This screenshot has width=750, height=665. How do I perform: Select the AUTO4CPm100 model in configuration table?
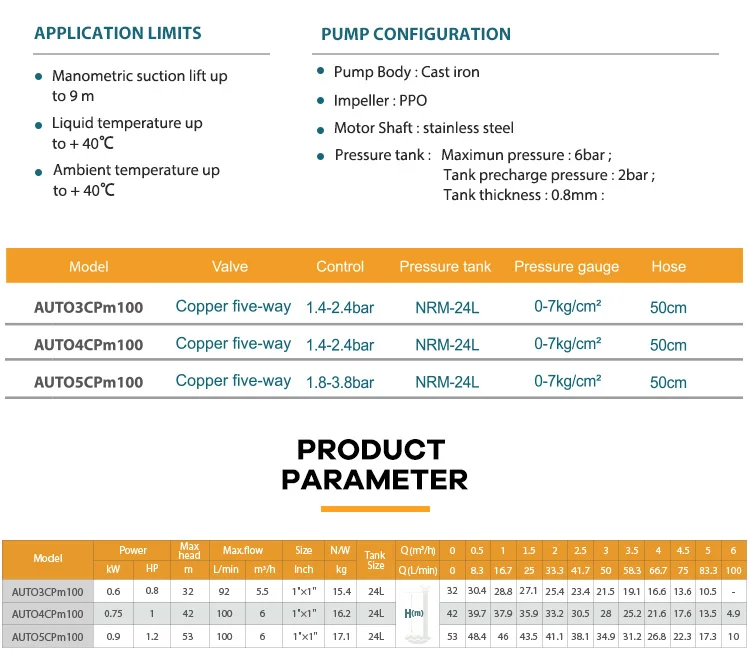[x=88, y=344]
